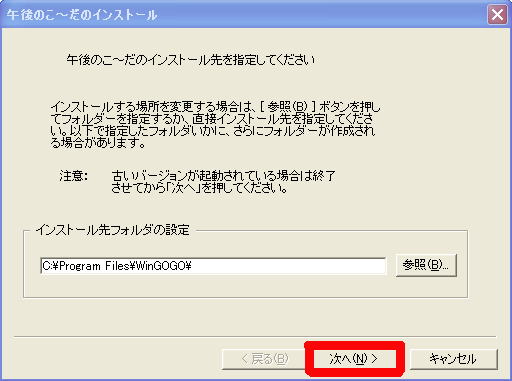
Task: Click the note text 古いバージョンが起動されている場合は終了
Action: tap(223, 176)
